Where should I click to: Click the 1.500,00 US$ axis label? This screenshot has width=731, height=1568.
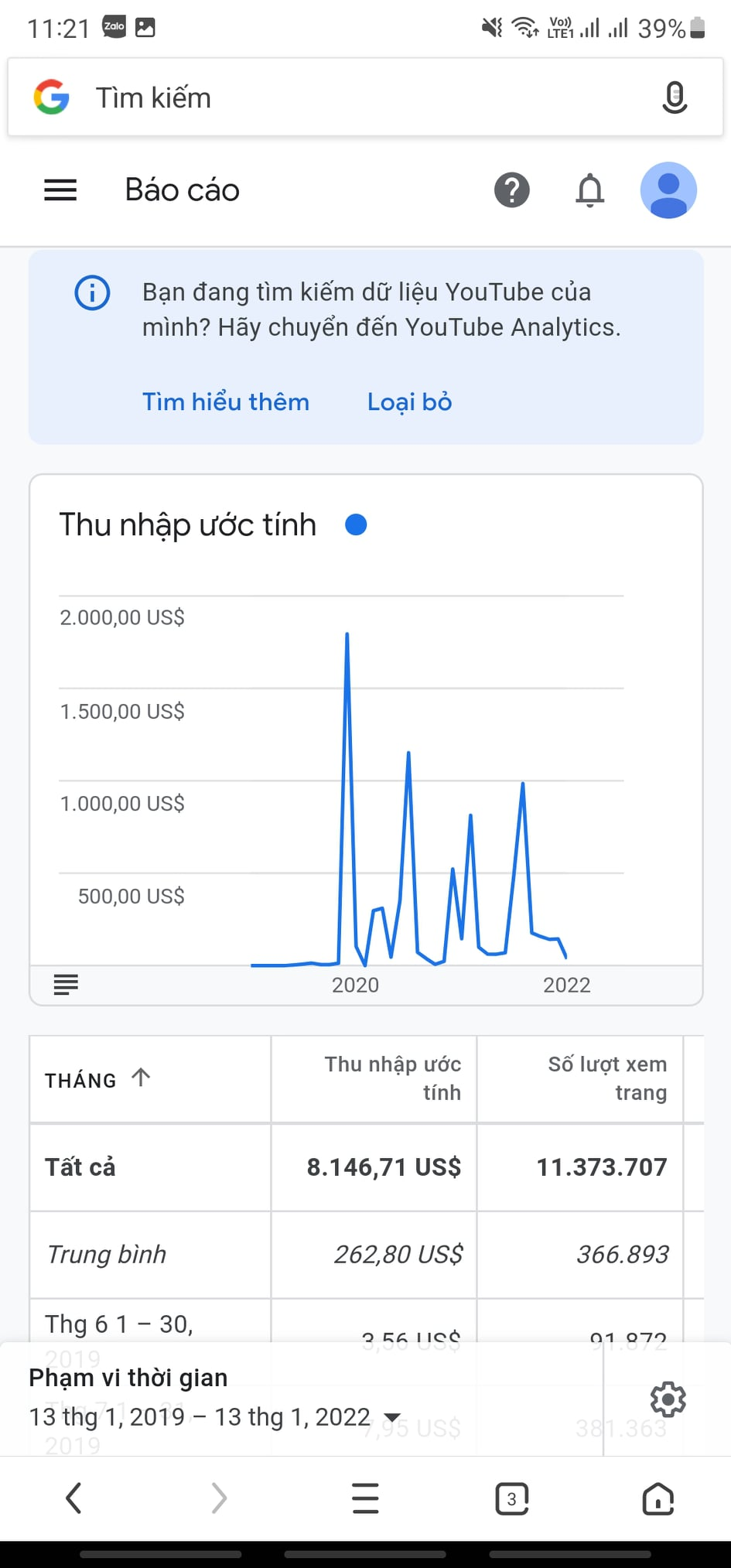click(122, 711)
